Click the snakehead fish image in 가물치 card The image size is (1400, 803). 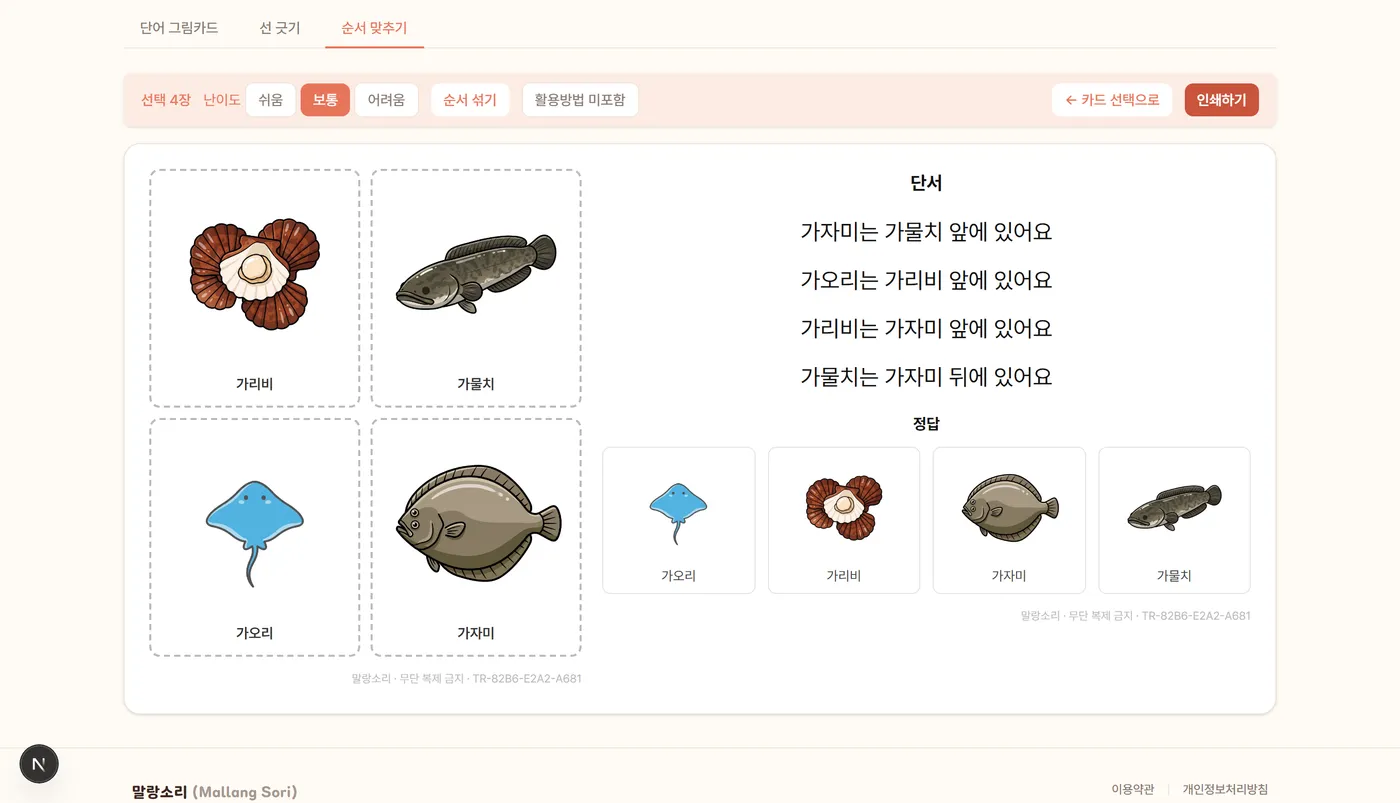point(476,273)
